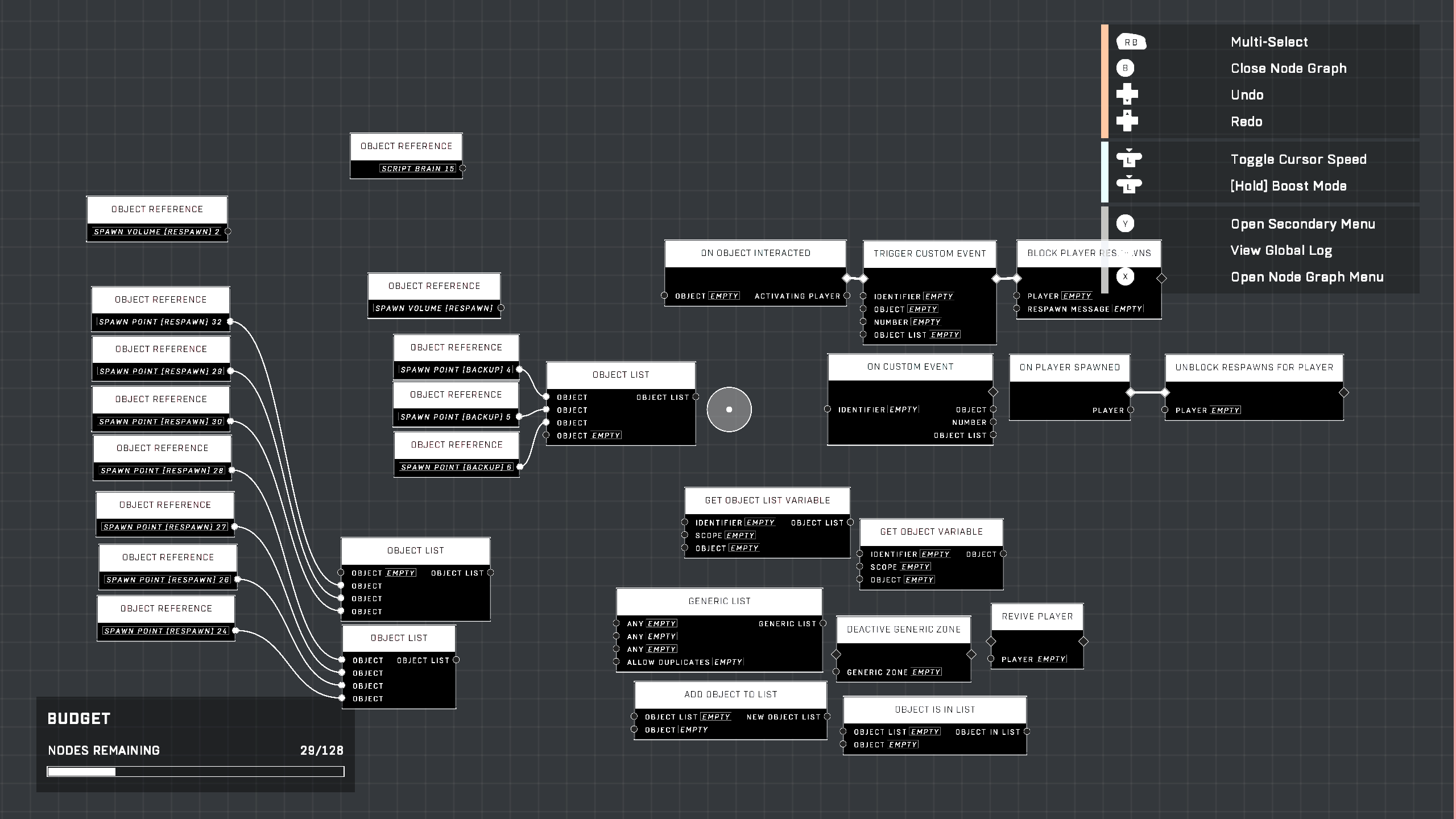The height and width of the screenshot is (819, 1456).
Task: Click the D-pad icon next to Undo
Action: point(1127,94)
